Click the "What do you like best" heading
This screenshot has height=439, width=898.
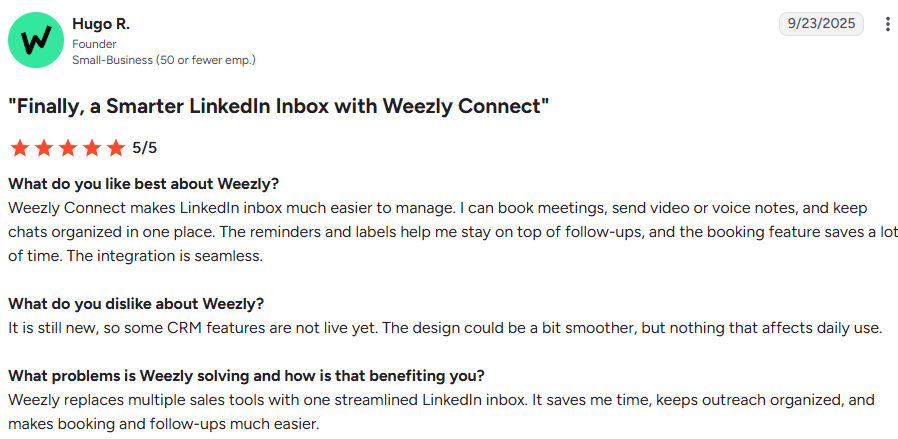tap(143, 184)
